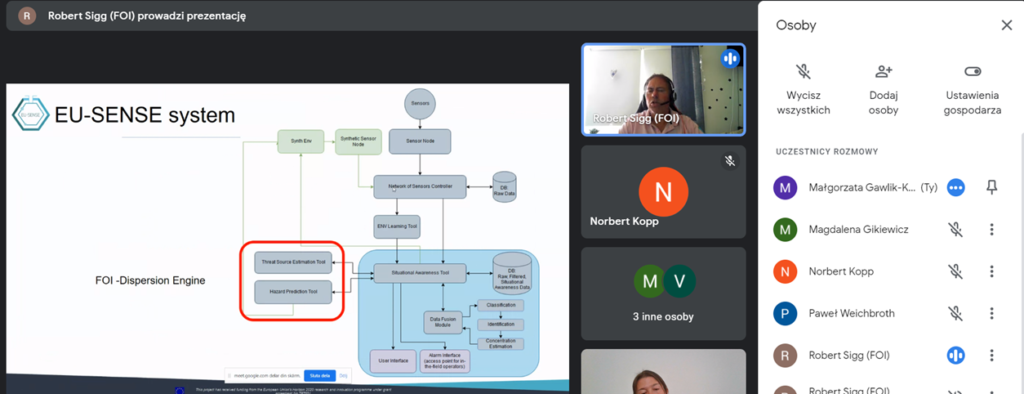
Task: Mute Norbert Kopp in participant list
Action: [956, 271]
